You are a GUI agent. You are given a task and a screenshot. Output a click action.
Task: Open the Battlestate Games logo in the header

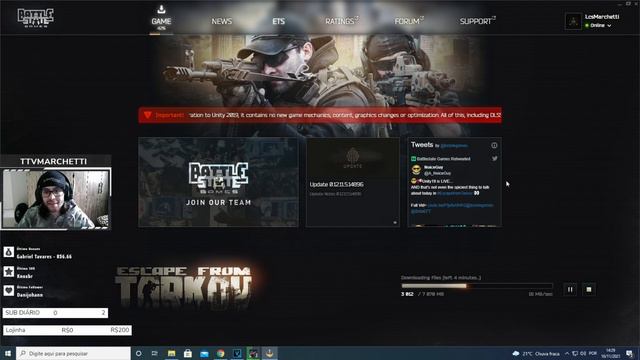click(35, 18)
